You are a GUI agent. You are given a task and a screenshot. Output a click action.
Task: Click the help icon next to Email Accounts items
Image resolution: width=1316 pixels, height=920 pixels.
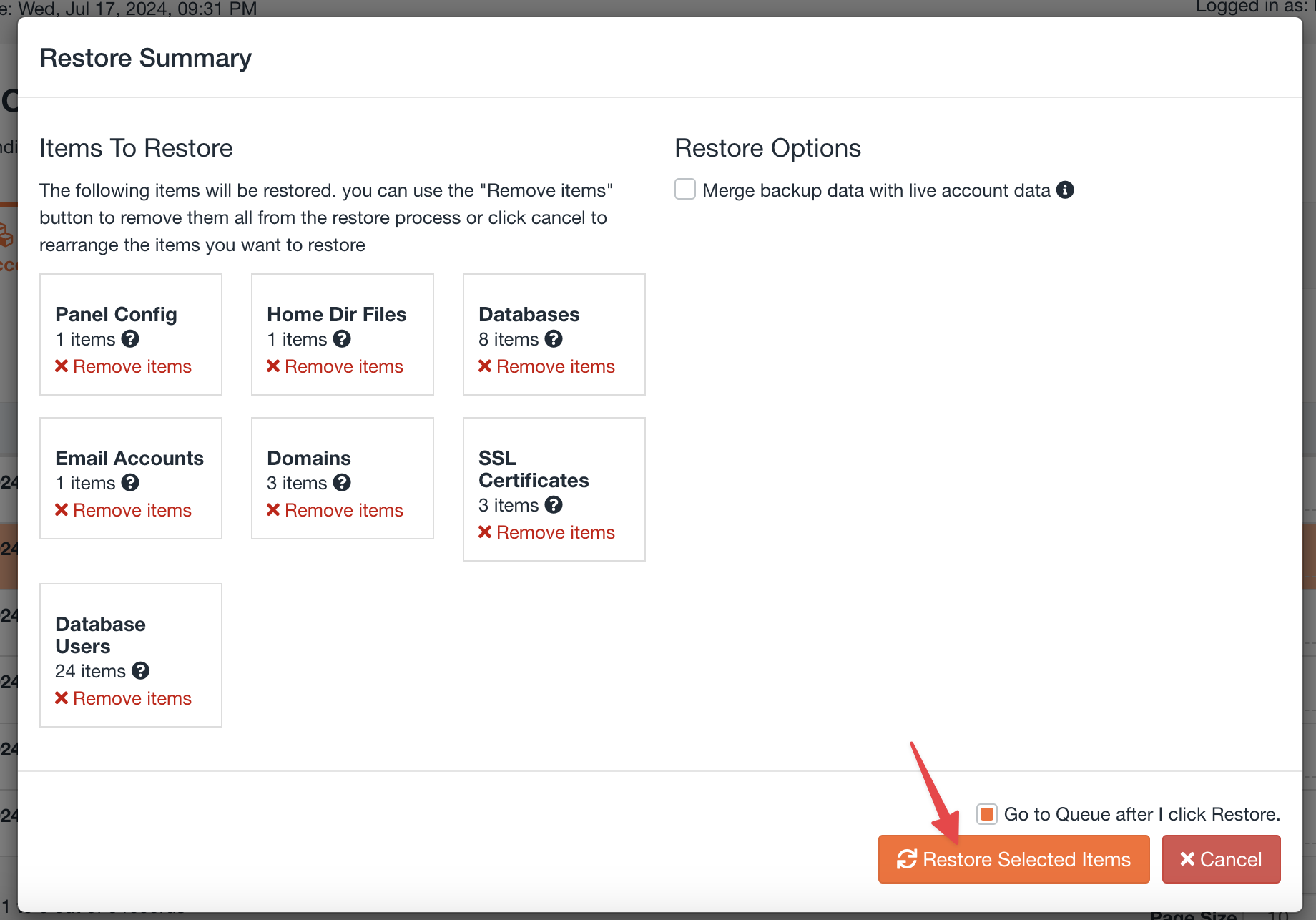[x=130, y=483]
